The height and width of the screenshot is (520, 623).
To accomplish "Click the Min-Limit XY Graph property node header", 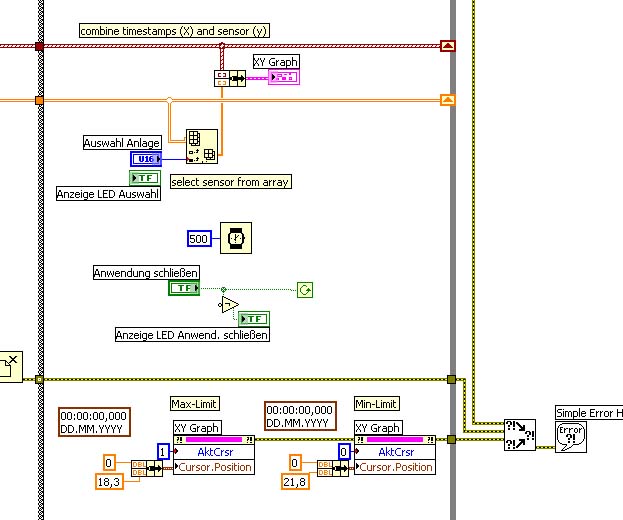I will click(395, 439).
